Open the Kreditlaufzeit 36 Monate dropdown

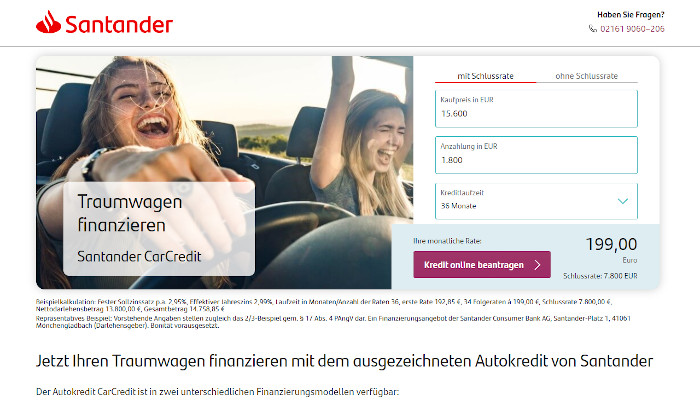[x=536, y=201]
